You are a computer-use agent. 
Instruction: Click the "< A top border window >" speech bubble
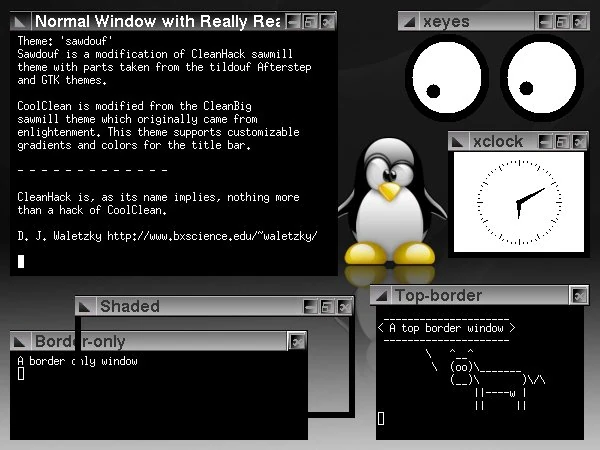click(x=446, y=328)
